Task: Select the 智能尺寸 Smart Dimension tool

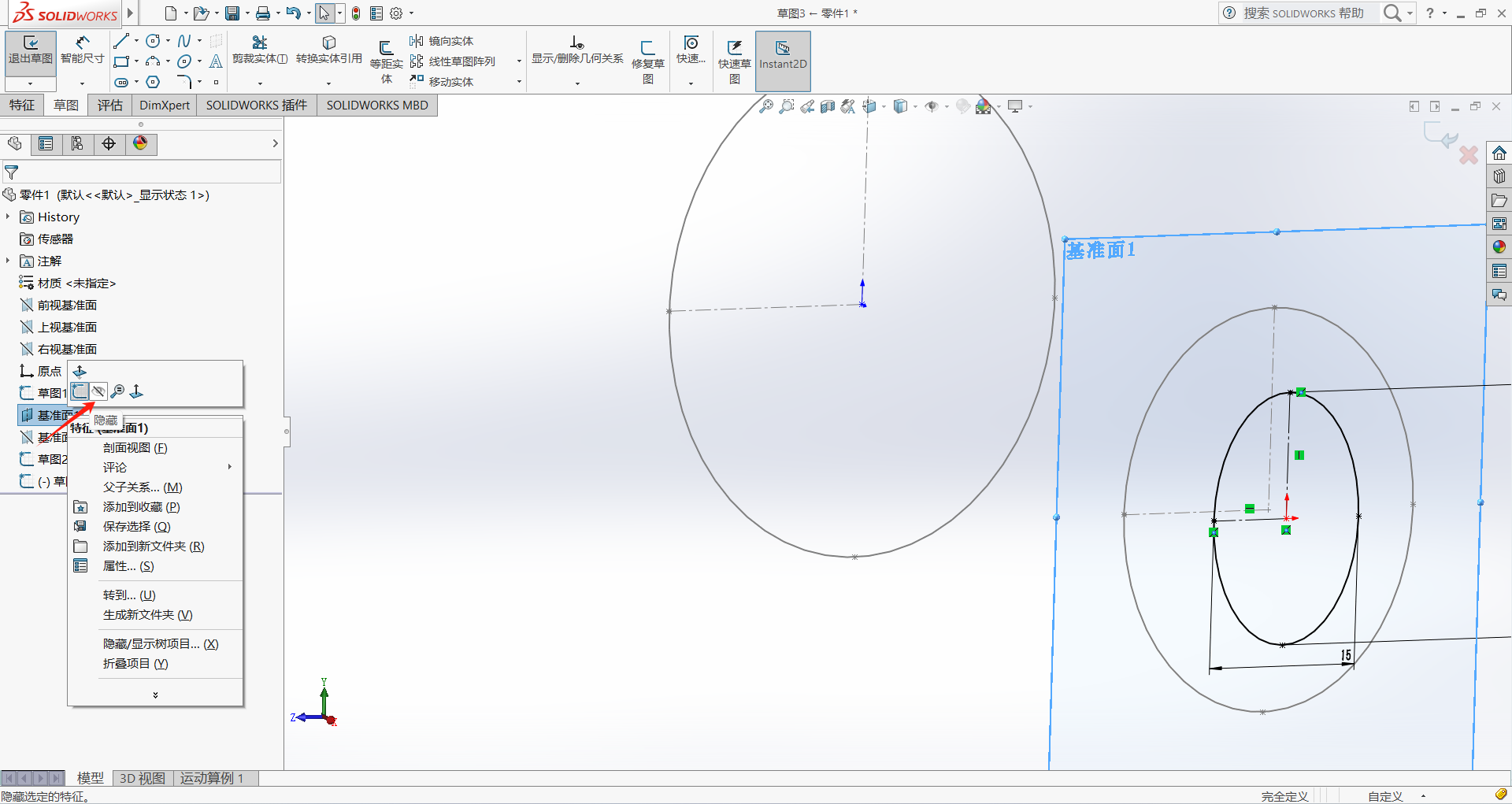Action: click(x=82, y=50)
